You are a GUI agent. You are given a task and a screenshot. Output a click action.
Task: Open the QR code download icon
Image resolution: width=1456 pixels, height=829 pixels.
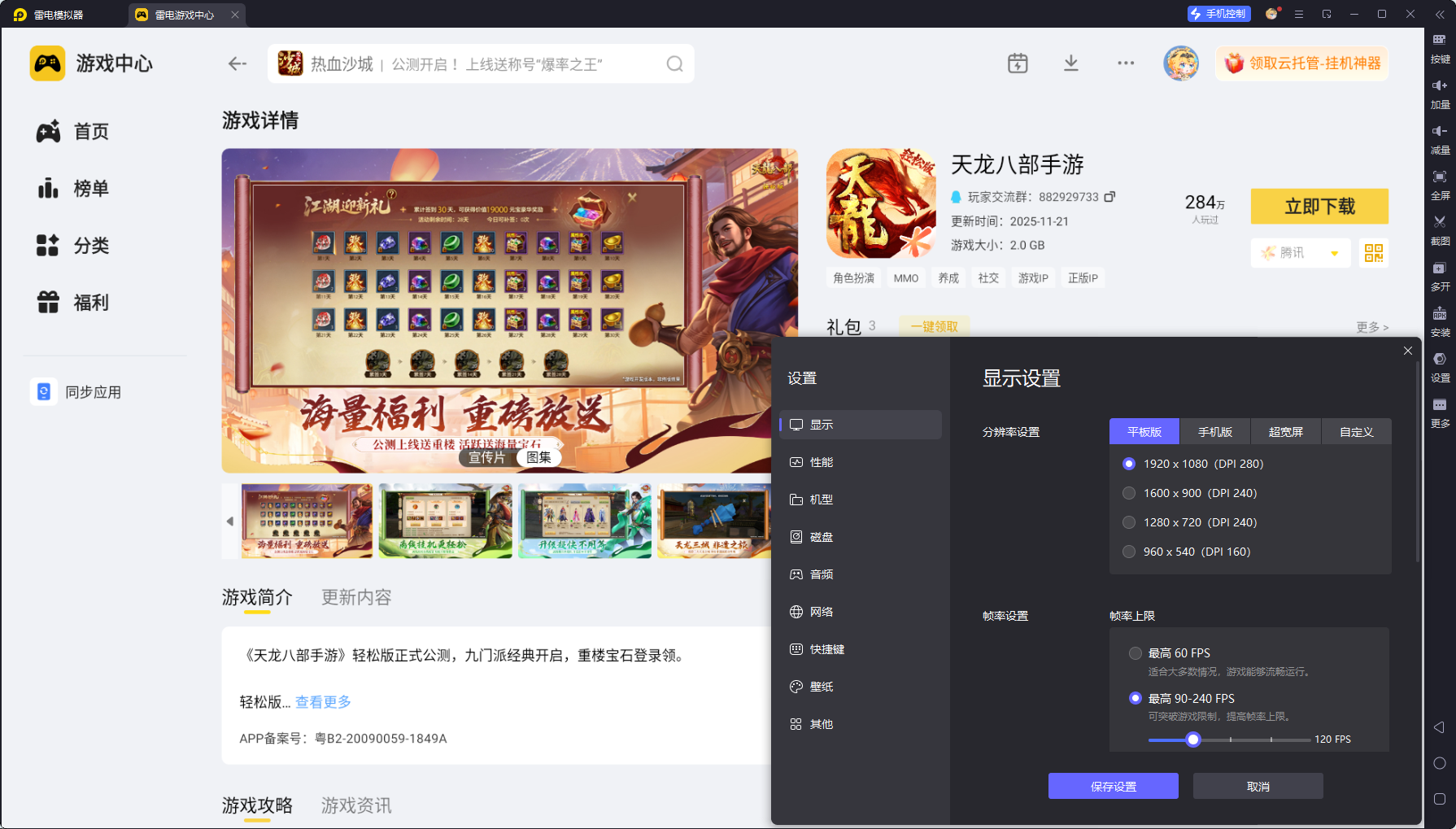coord(1373,253)
